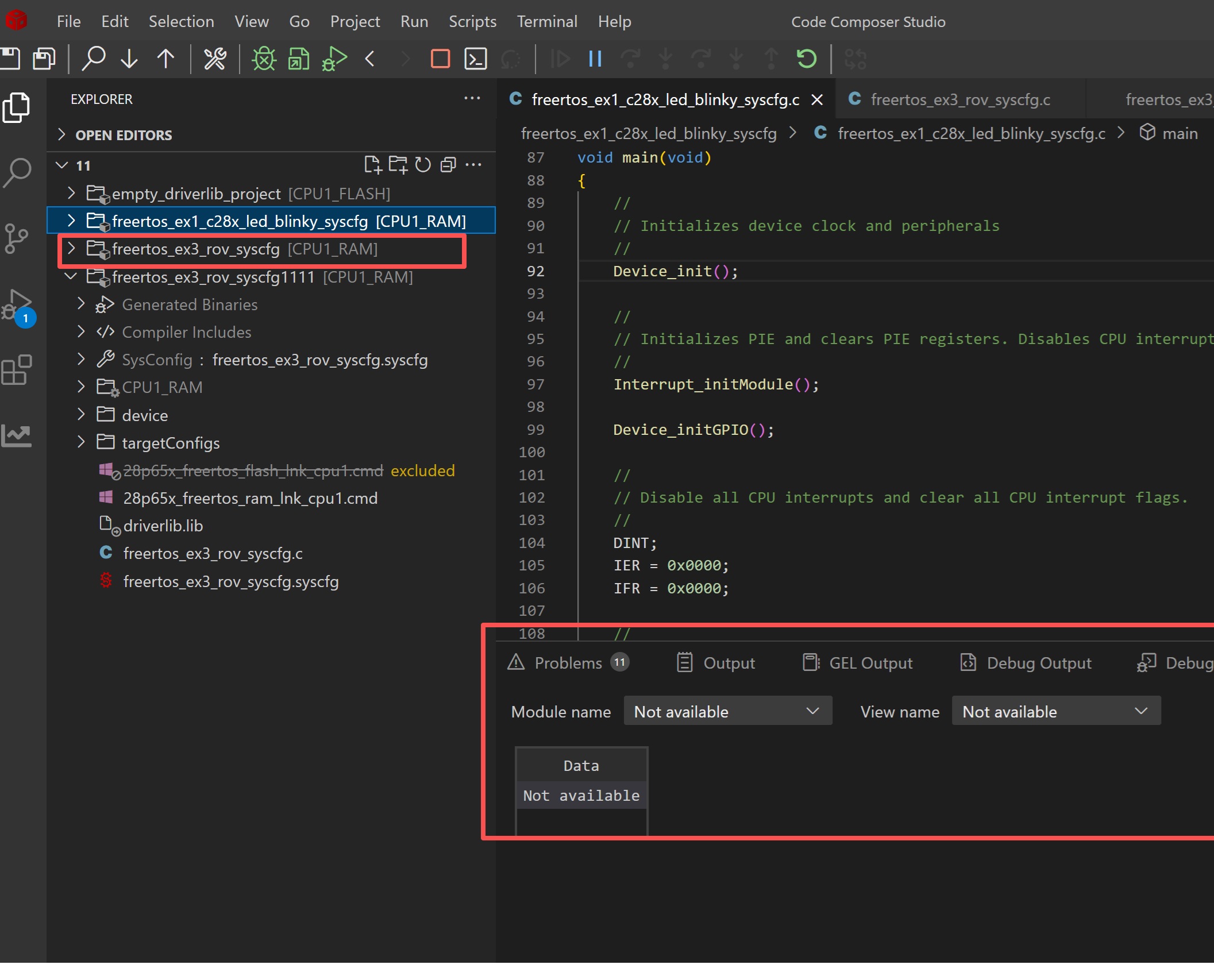Open the Selection menu
The image size is (1214, 980).
(x=182, y=21)
